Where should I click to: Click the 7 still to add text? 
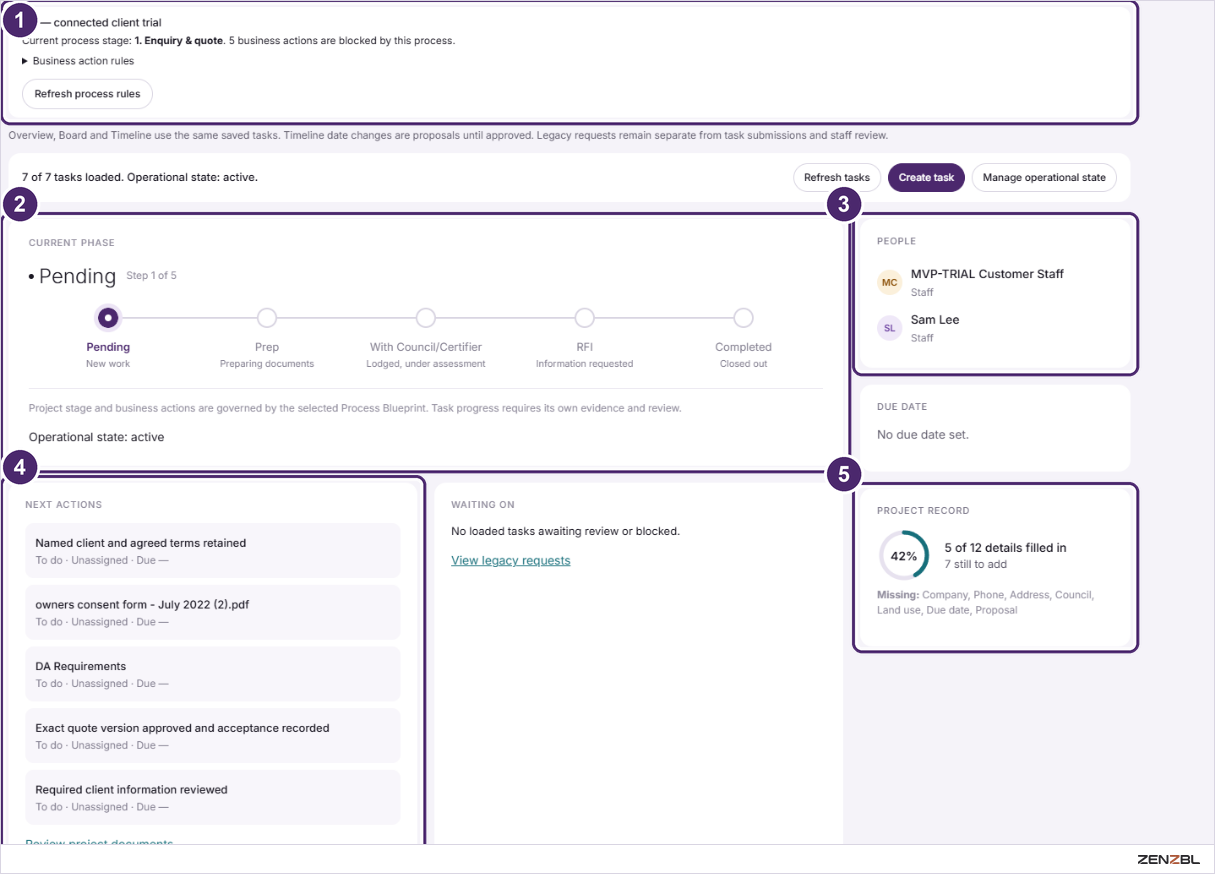975,564
